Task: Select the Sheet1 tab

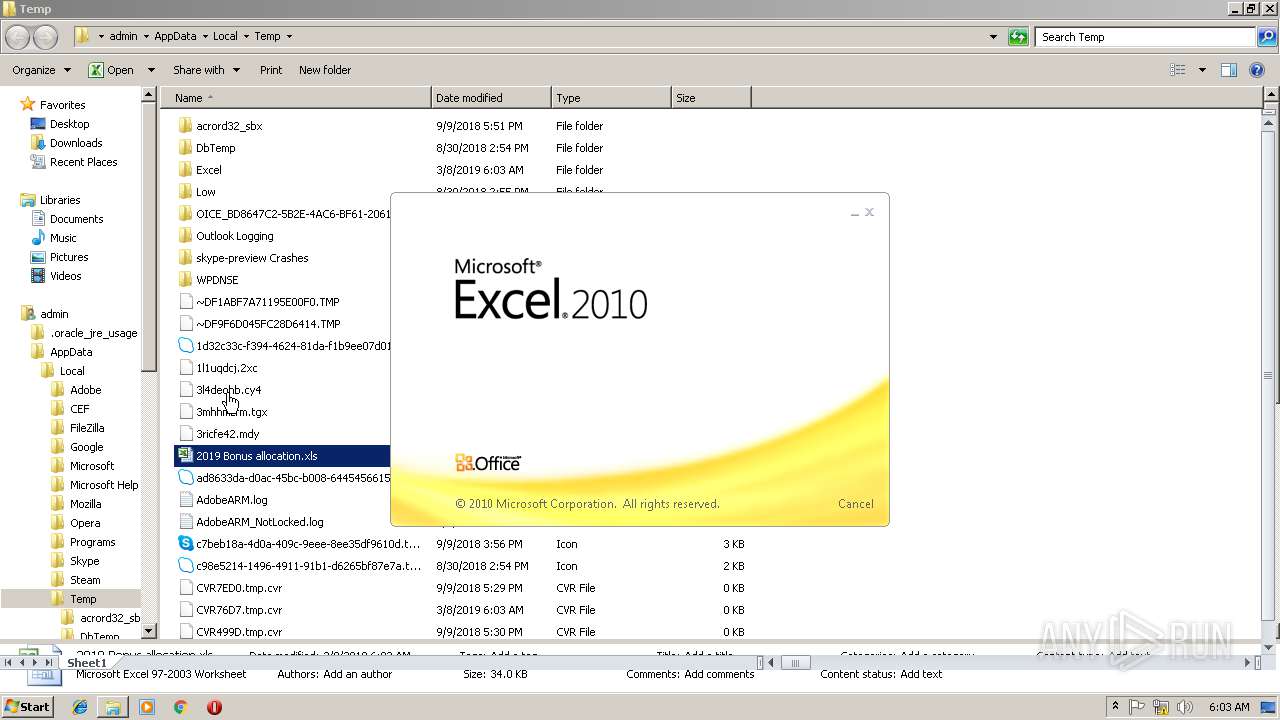Action: pyautogui.click(x=86, y=663)
